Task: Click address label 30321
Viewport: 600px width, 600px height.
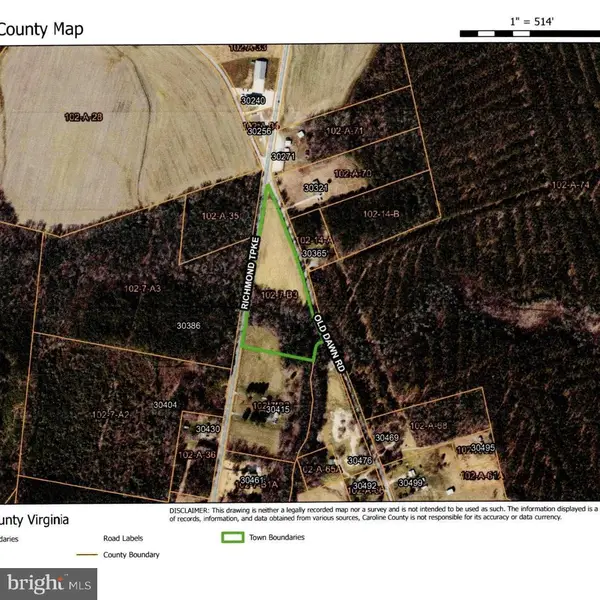Action: point(316,188)
